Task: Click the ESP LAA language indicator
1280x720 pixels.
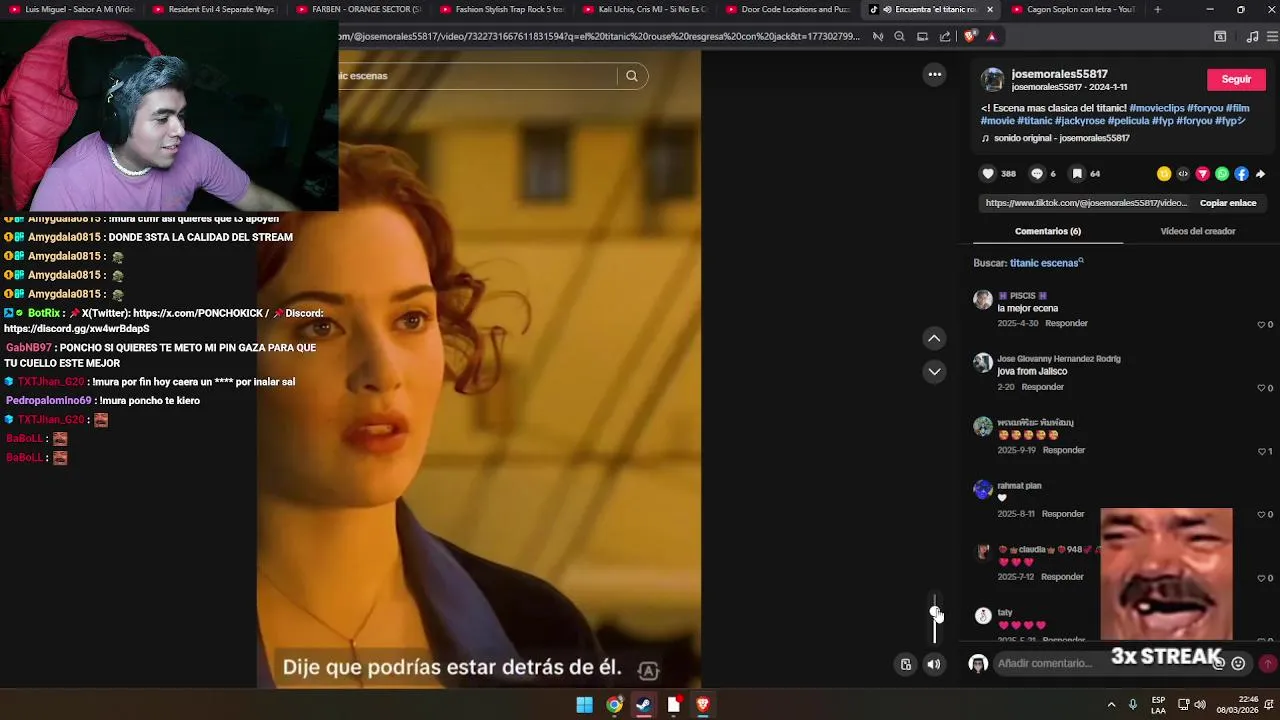Action: [1158, 705]
